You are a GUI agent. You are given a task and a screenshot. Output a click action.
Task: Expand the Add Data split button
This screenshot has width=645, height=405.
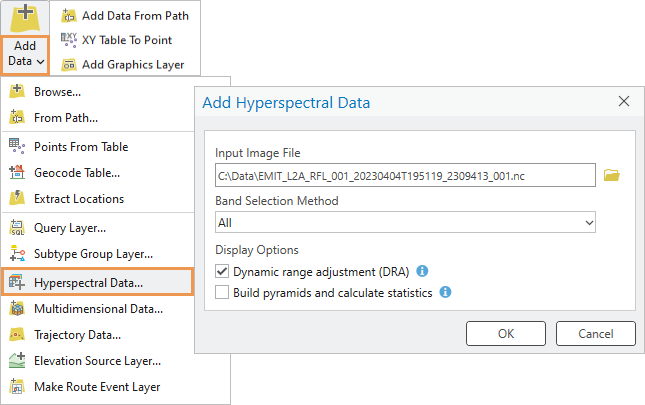coord(26,54)
